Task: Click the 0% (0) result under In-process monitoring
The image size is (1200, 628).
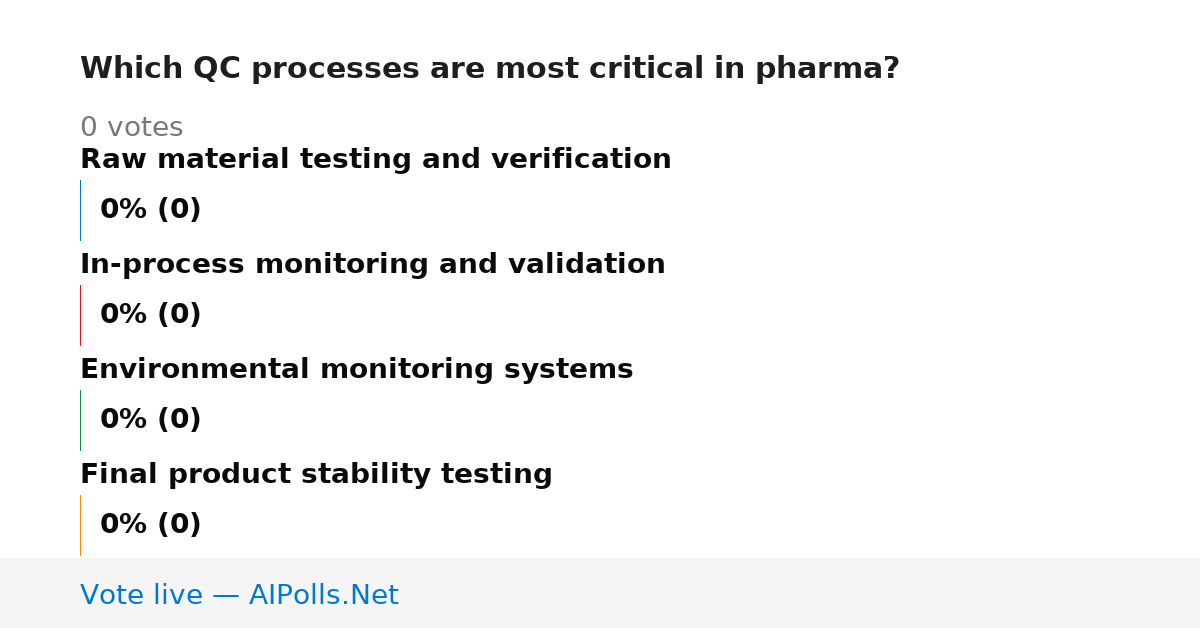Action: (151, 315)
